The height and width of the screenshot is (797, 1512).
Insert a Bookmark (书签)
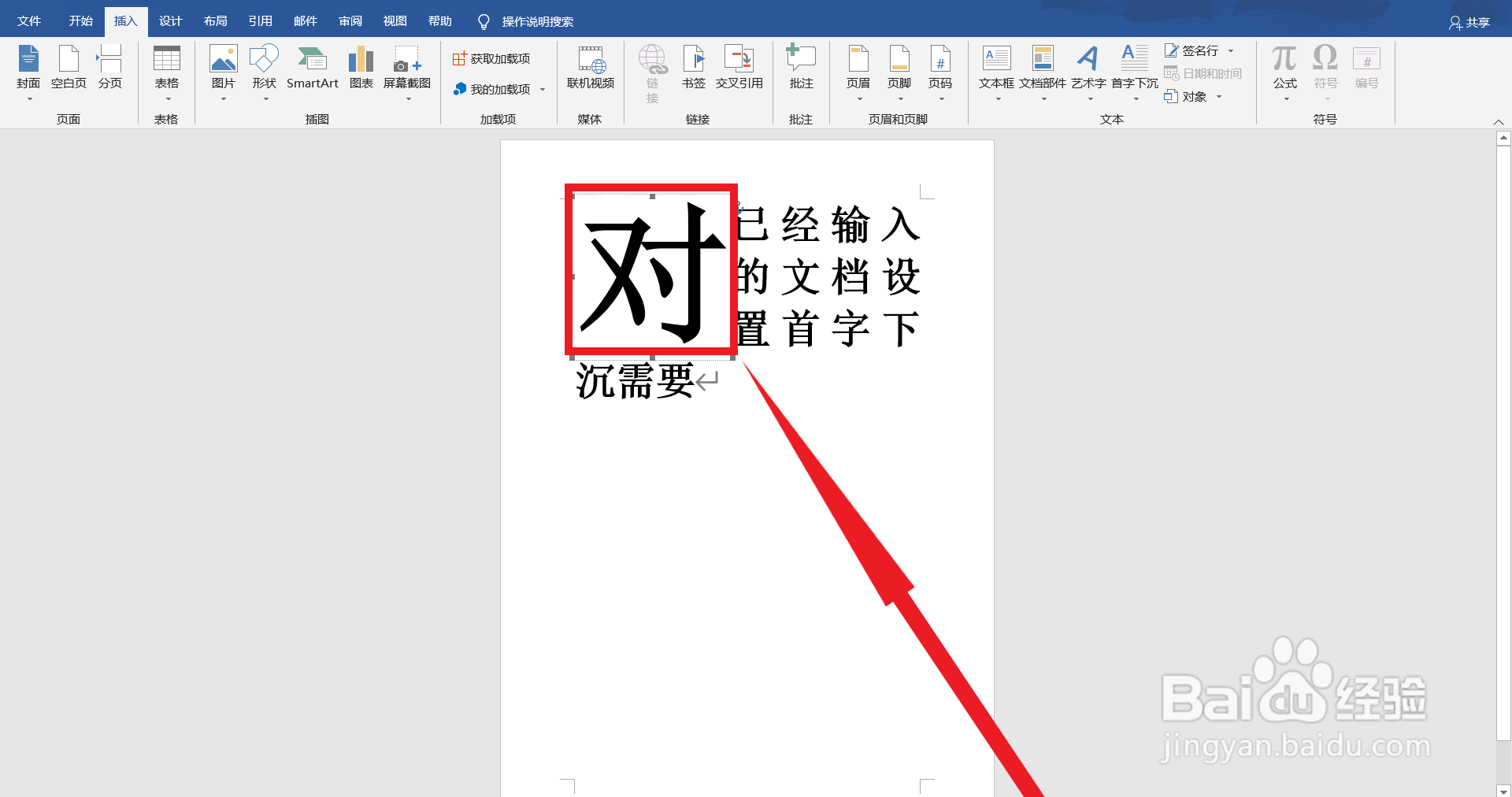(x=694, y=68)
